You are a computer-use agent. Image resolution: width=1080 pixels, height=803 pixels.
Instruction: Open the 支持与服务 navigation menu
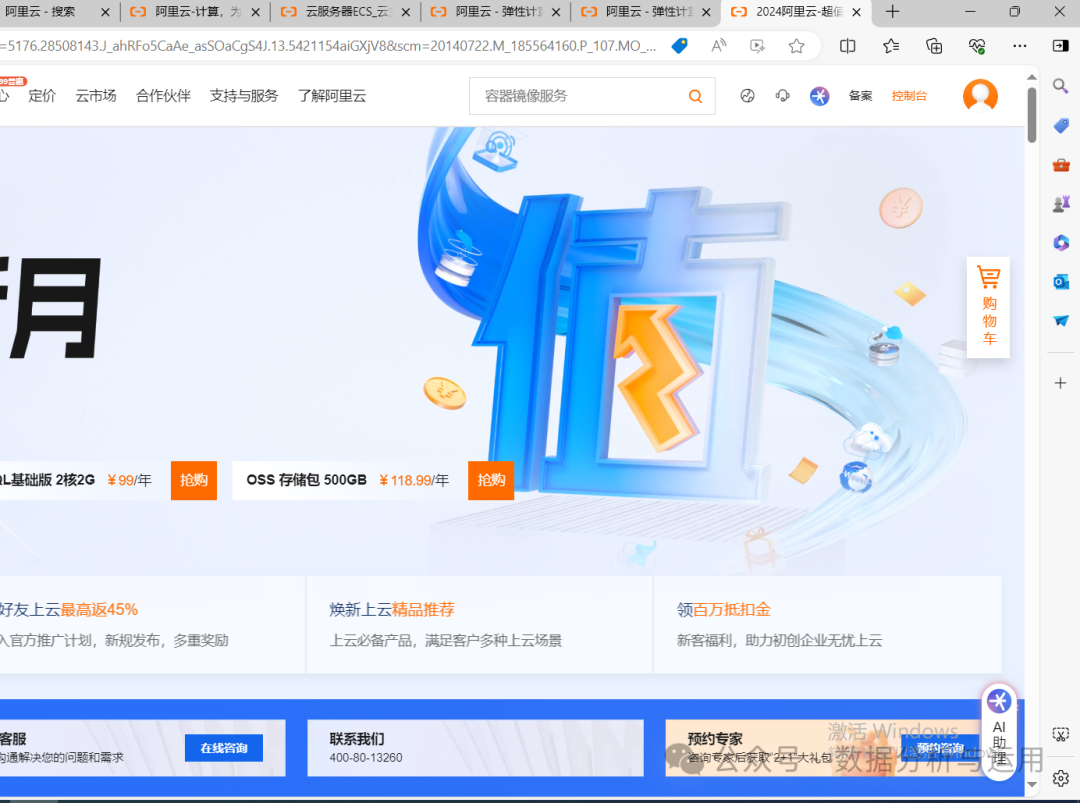pos(244,96)
